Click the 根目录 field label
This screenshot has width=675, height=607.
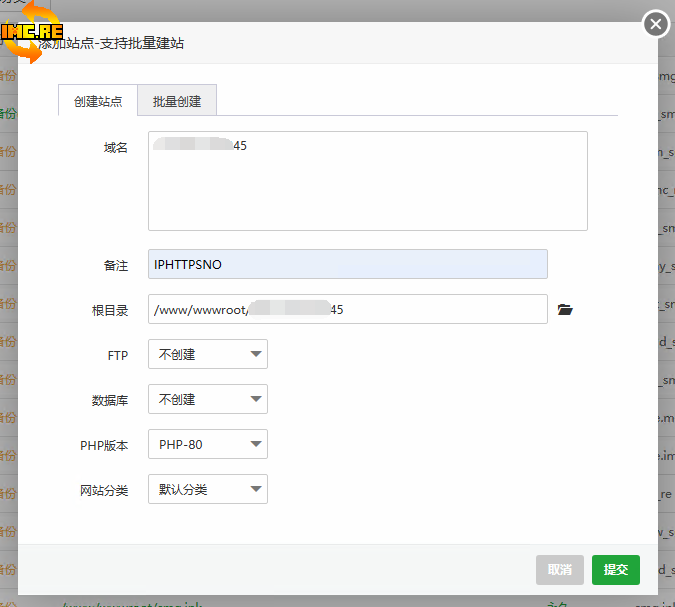coord(110,310)
